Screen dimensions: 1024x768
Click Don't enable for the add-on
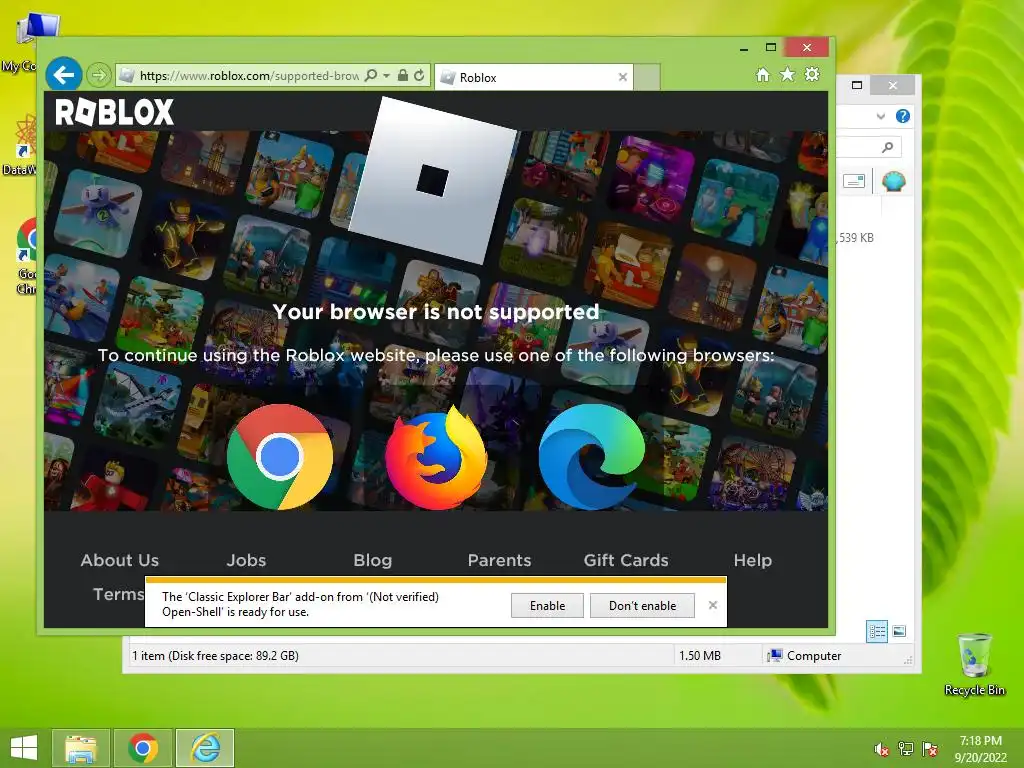click(x=642, y=605)
